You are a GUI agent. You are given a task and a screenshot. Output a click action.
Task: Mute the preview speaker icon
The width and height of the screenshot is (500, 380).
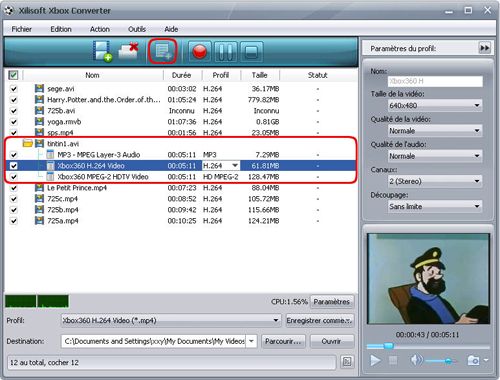click(416, 360)
